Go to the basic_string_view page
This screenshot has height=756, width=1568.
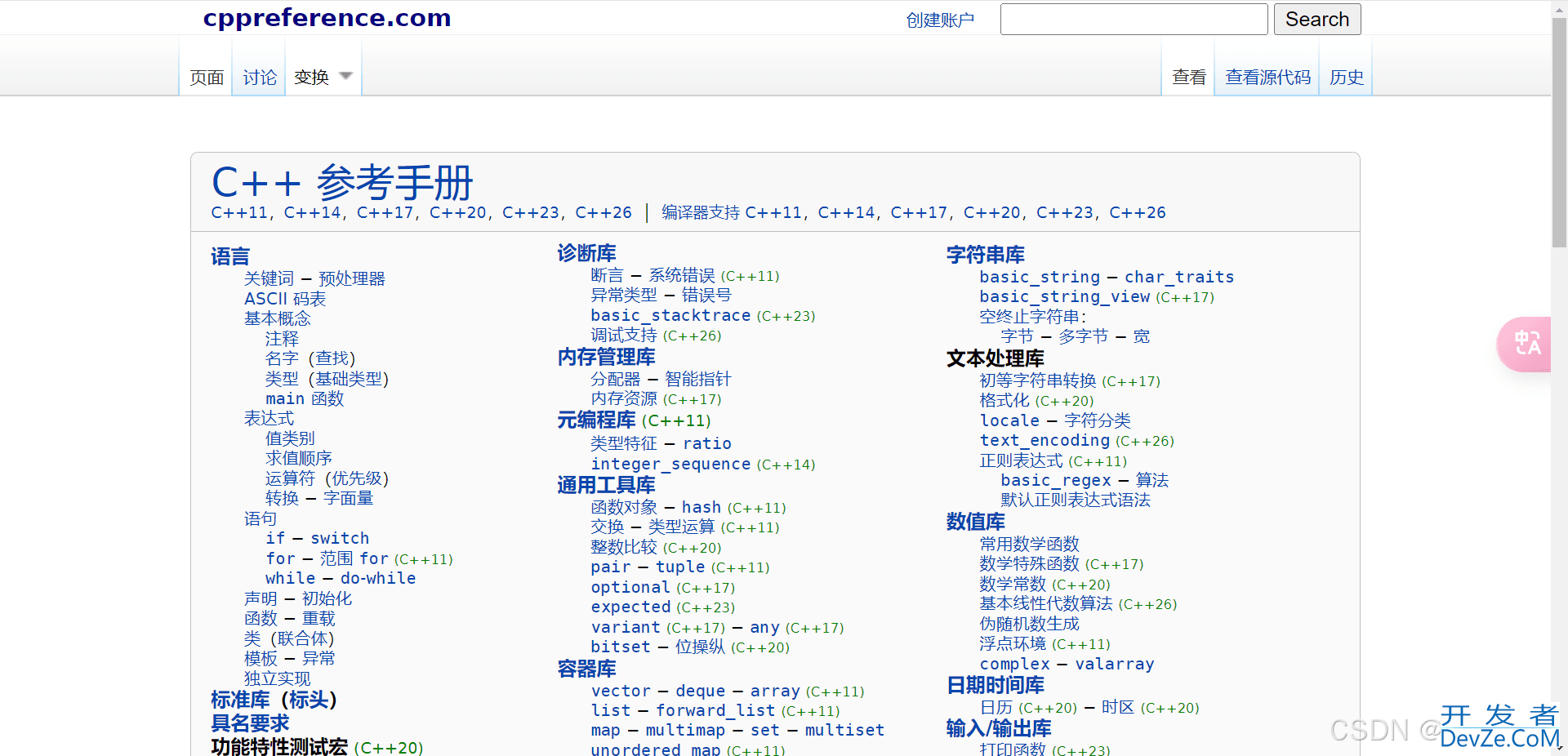1064,297
